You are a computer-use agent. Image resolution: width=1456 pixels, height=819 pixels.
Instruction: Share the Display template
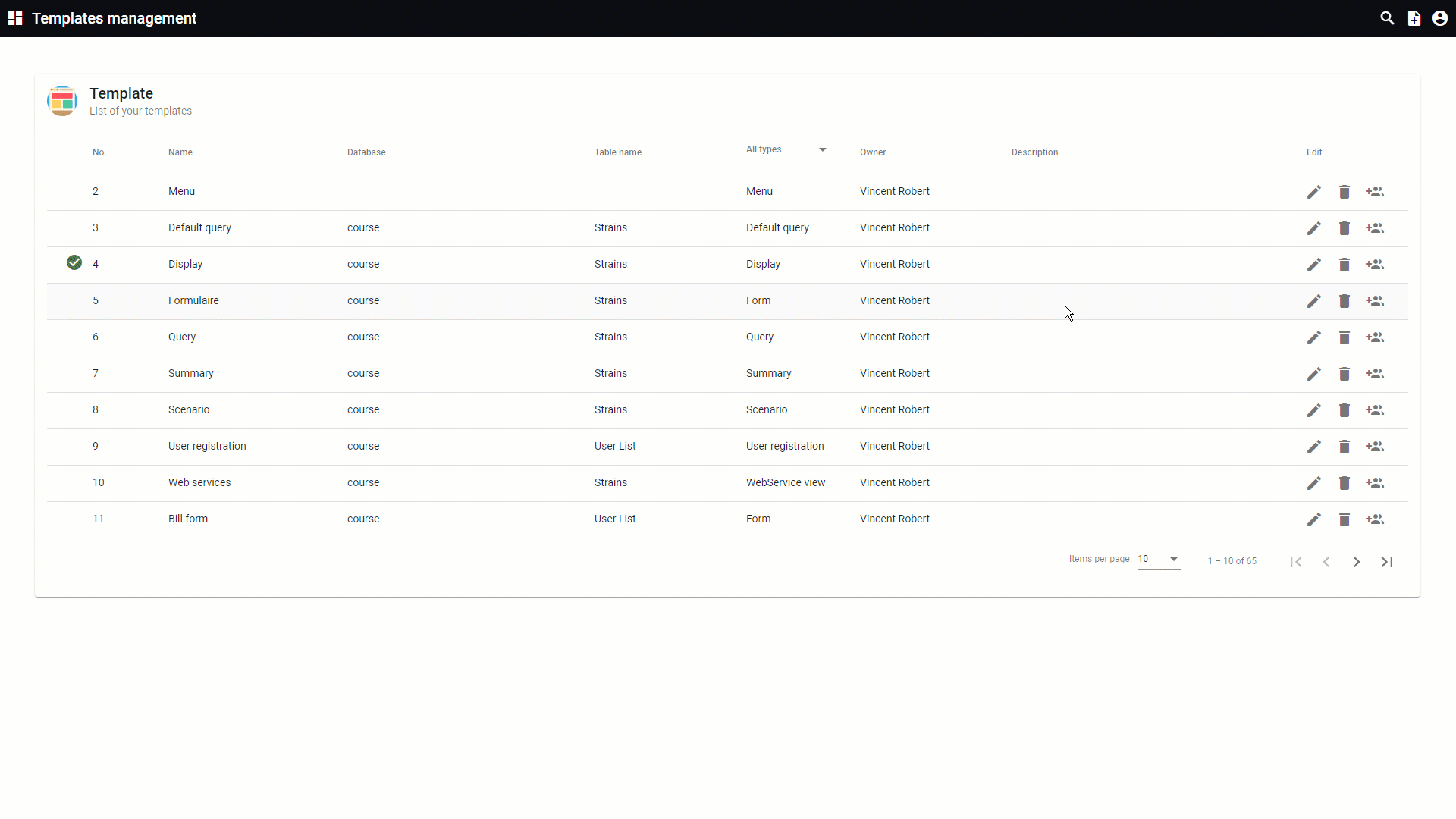coord(1375,265)
